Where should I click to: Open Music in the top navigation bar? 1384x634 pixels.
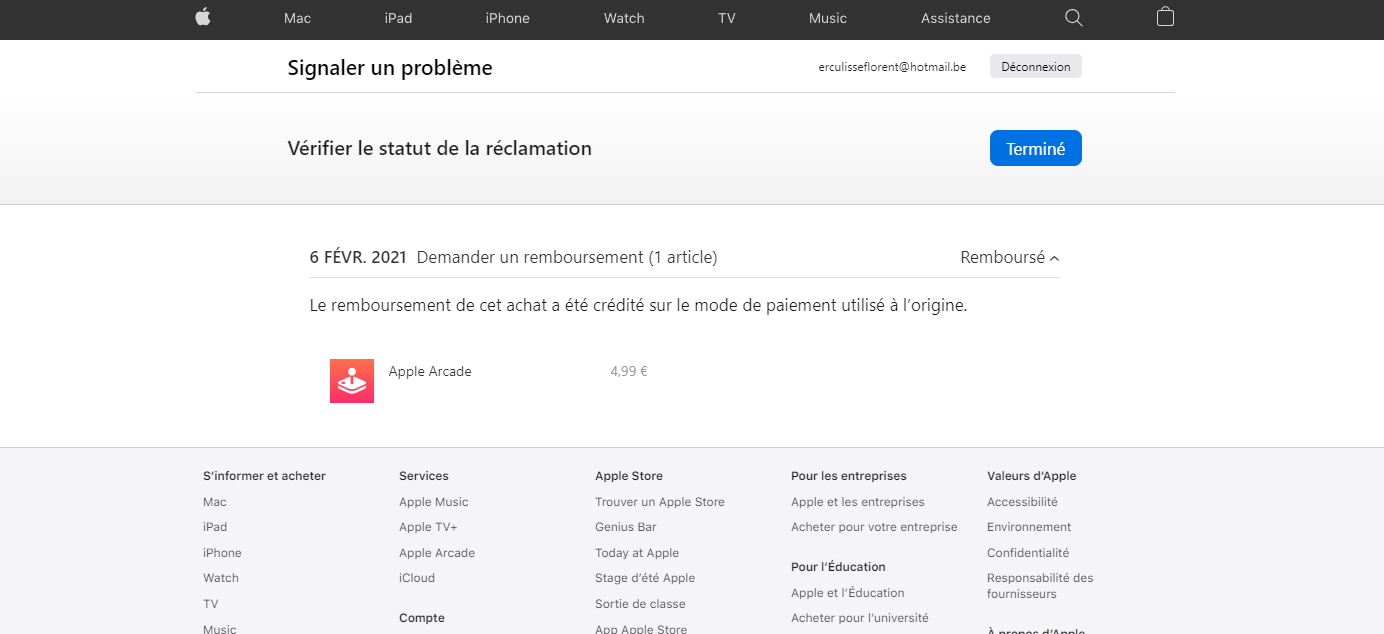click(x=828, y=18)
